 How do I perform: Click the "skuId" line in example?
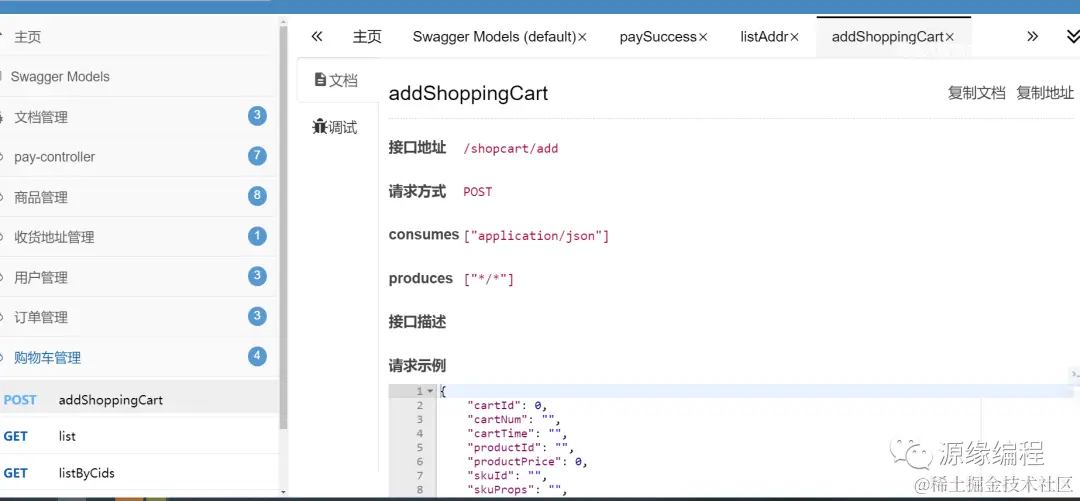[506, 476]
